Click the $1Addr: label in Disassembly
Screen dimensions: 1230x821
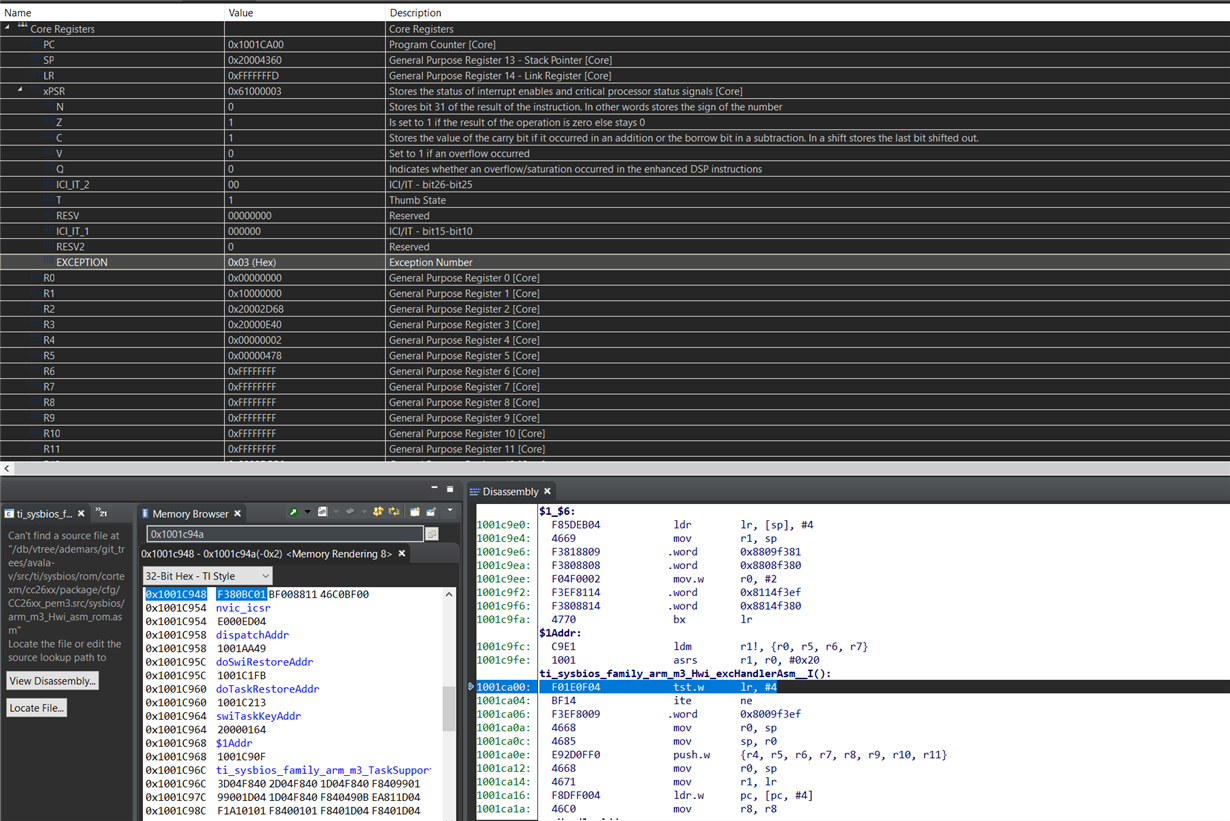[x=560, y=633]
